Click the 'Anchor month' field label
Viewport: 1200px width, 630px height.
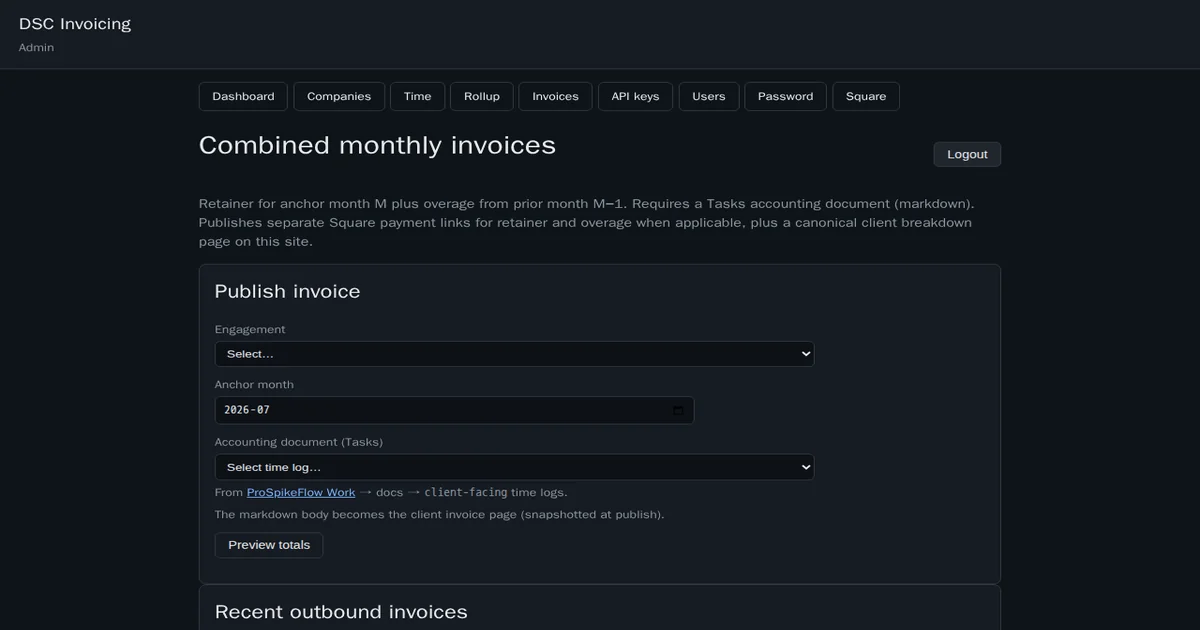click(x=254, y=384)
